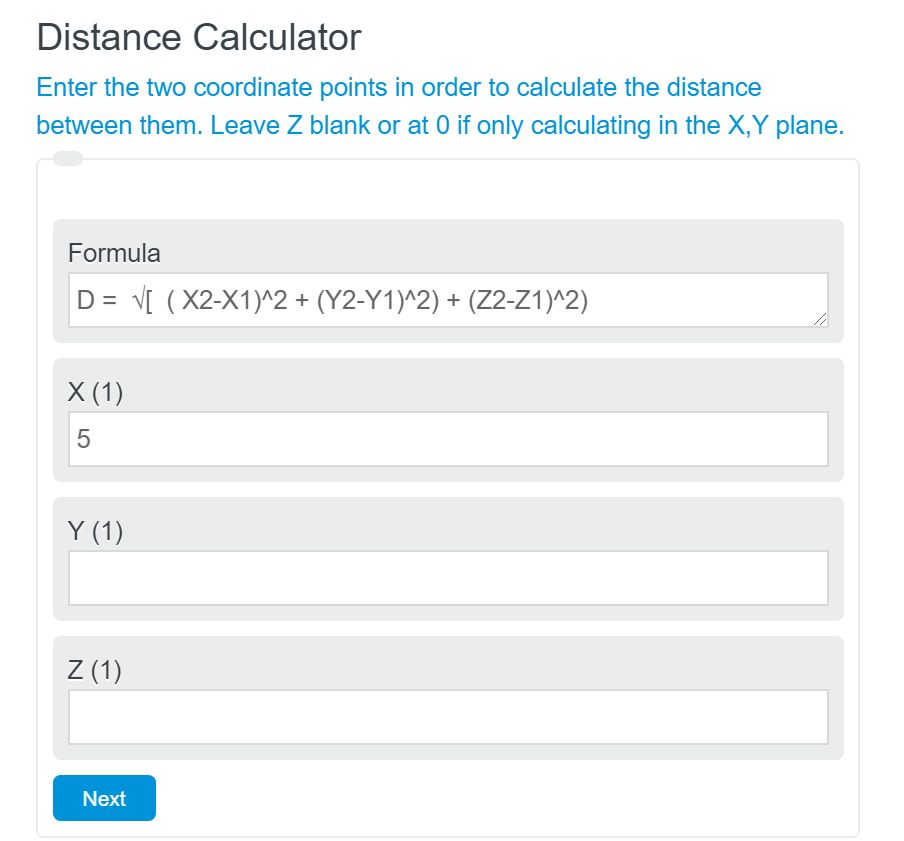
Task: Focus the X (1) input field
Action: [448, 439]
